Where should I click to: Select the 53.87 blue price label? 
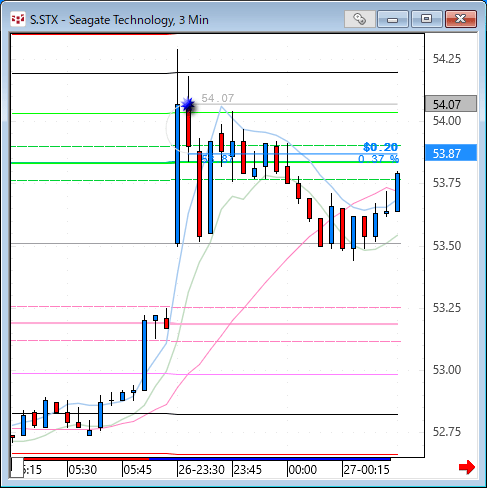pyautogui.click(x=451, y=153)
